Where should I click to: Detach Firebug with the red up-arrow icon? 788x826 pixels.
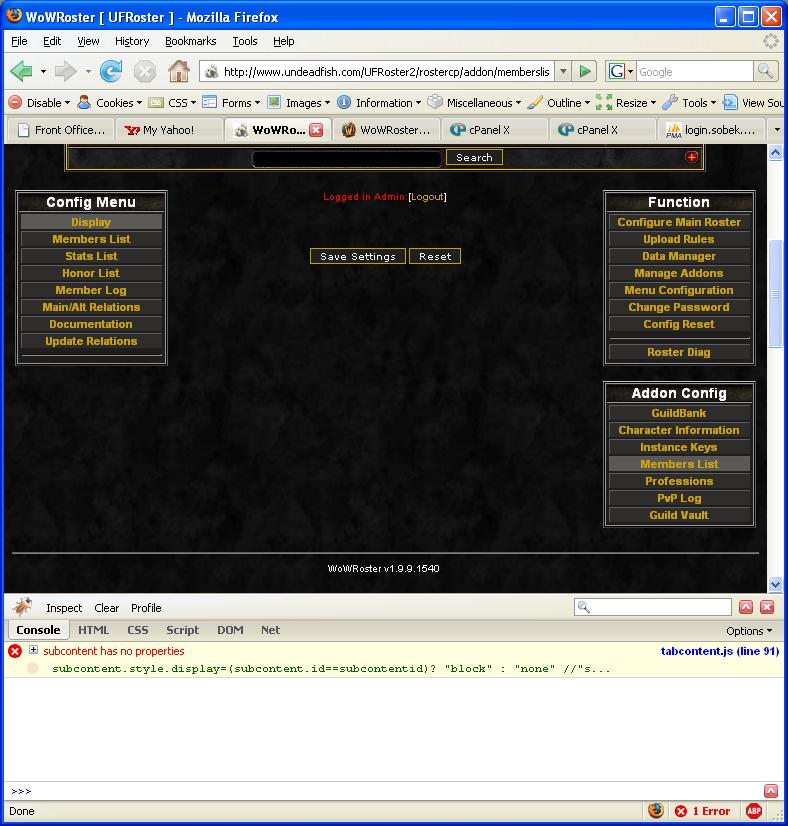tap(746, 607)
